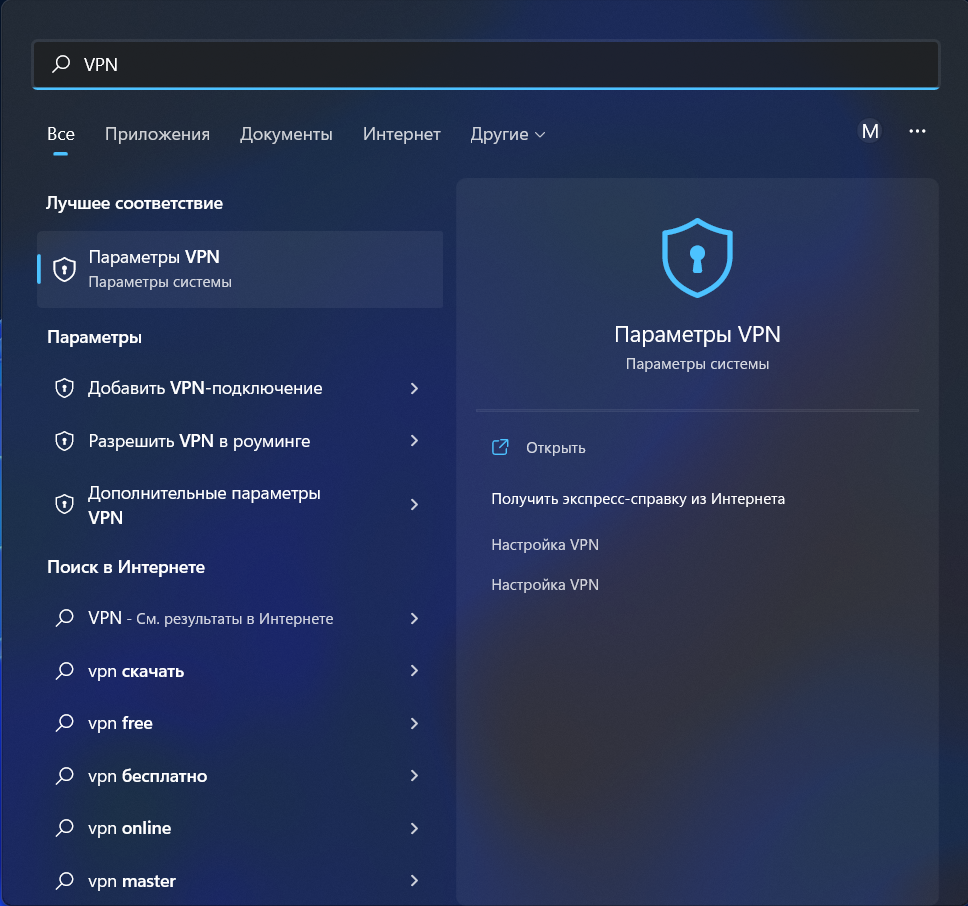This screenshot has width=968, height=906.
Task: Click large VPN shield icon in preview pane
Action: pyautogui.click(x=697, y=258)
